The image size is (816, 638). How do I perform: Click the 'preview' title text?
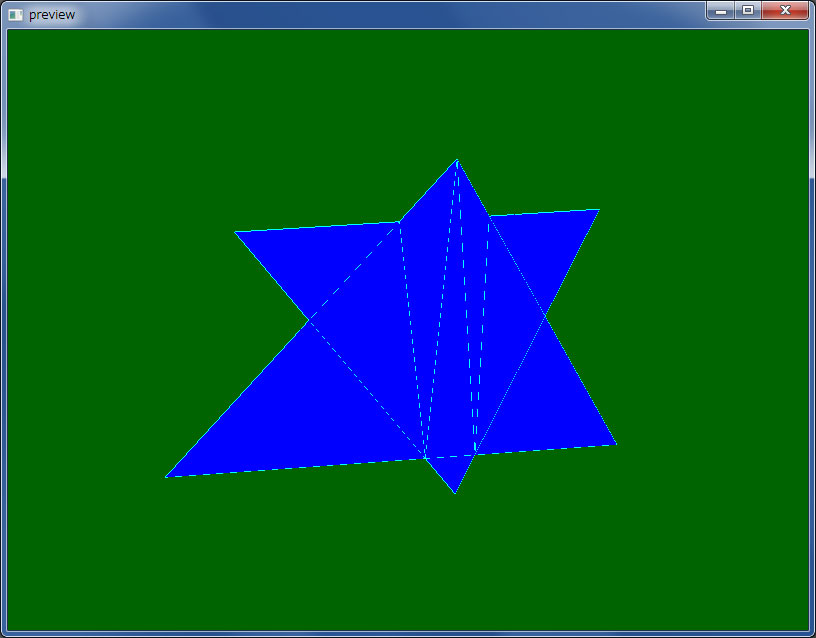click(x=52, y=15)
